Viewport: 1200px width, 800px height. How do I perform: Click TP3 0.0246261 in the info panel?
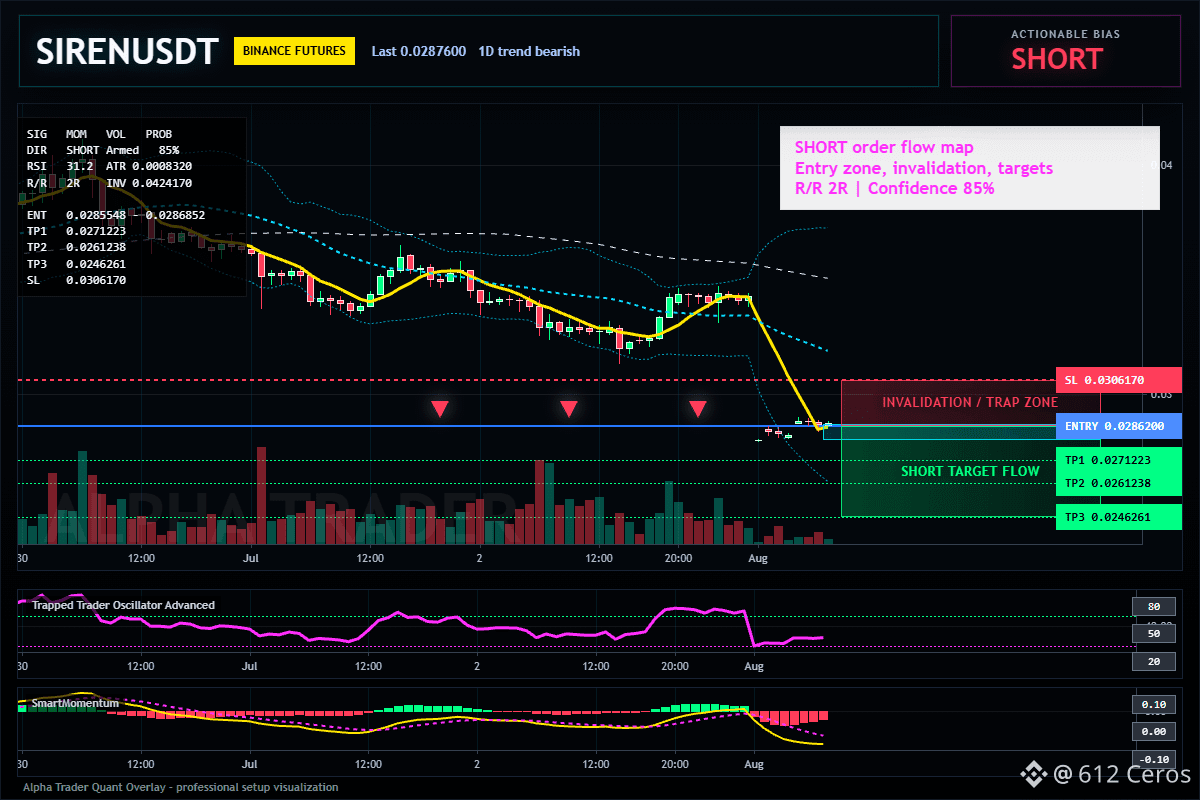[76, 264]
